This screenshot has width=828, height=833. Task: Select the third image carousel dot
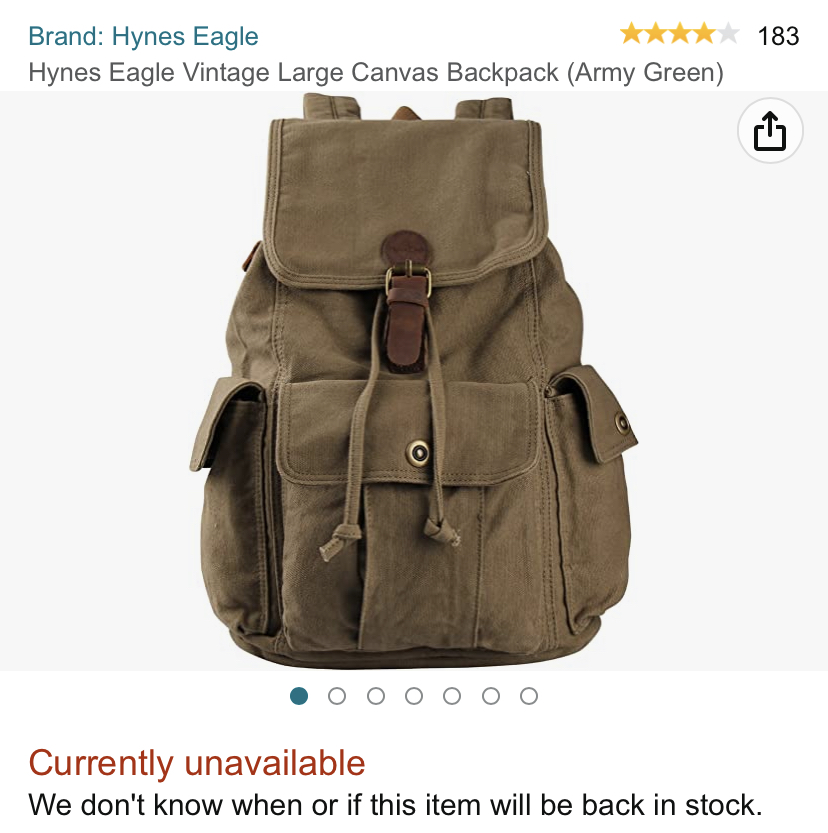375,695
